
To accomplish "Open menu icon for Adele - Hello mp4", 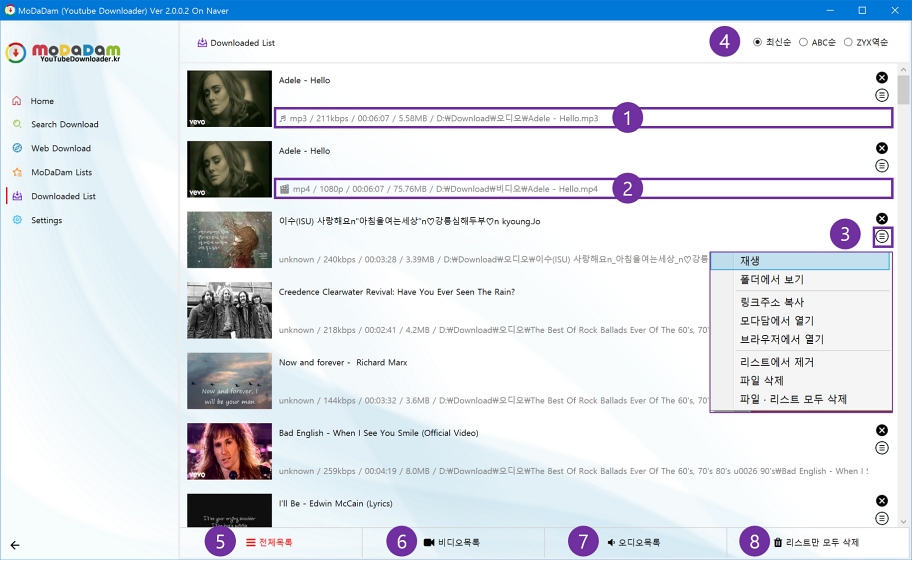I will [x=882, y=166].
